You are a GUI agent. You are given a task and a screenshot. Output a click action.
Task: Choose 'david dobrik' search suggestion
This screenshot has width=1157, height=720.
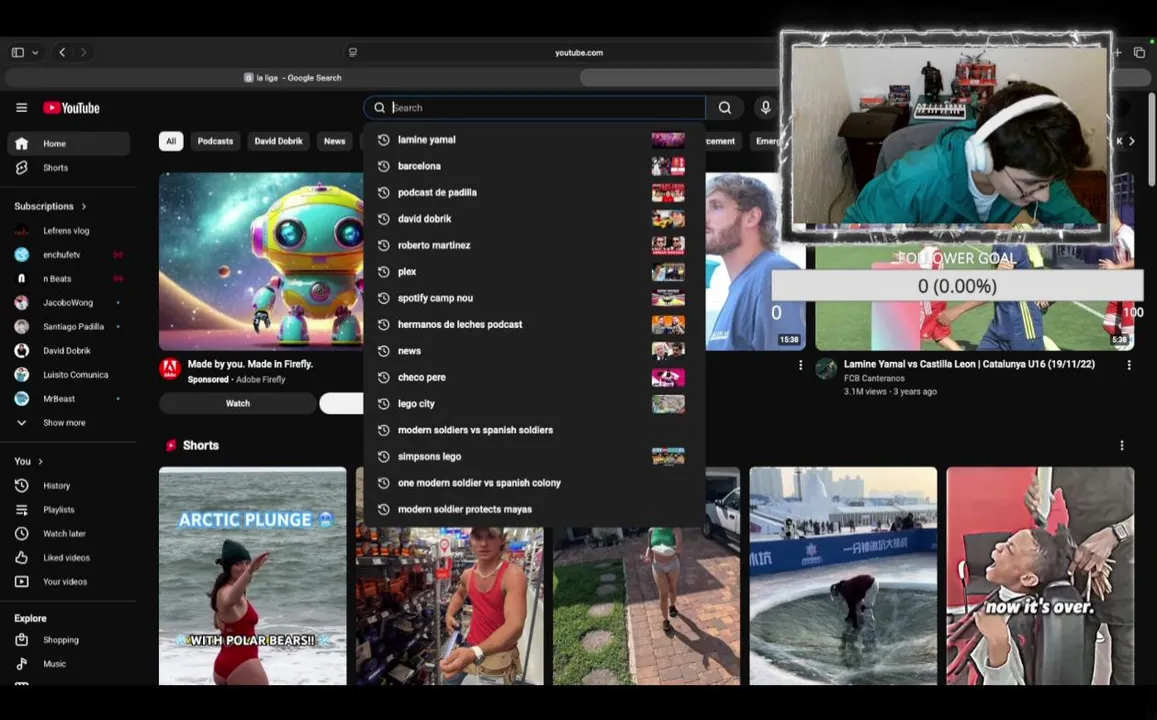(x=534, y=219)
